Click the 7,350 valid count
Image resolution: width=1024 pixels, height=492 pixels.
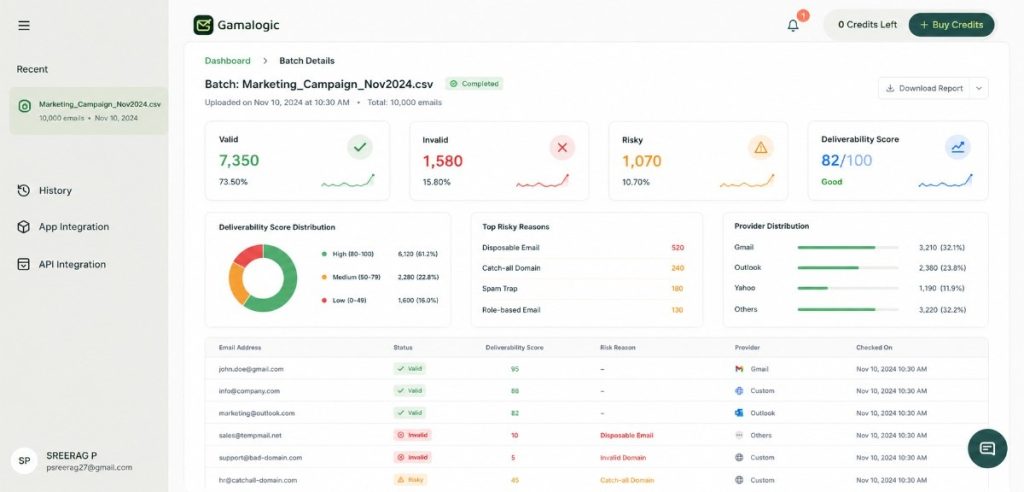tap(239, 161)
